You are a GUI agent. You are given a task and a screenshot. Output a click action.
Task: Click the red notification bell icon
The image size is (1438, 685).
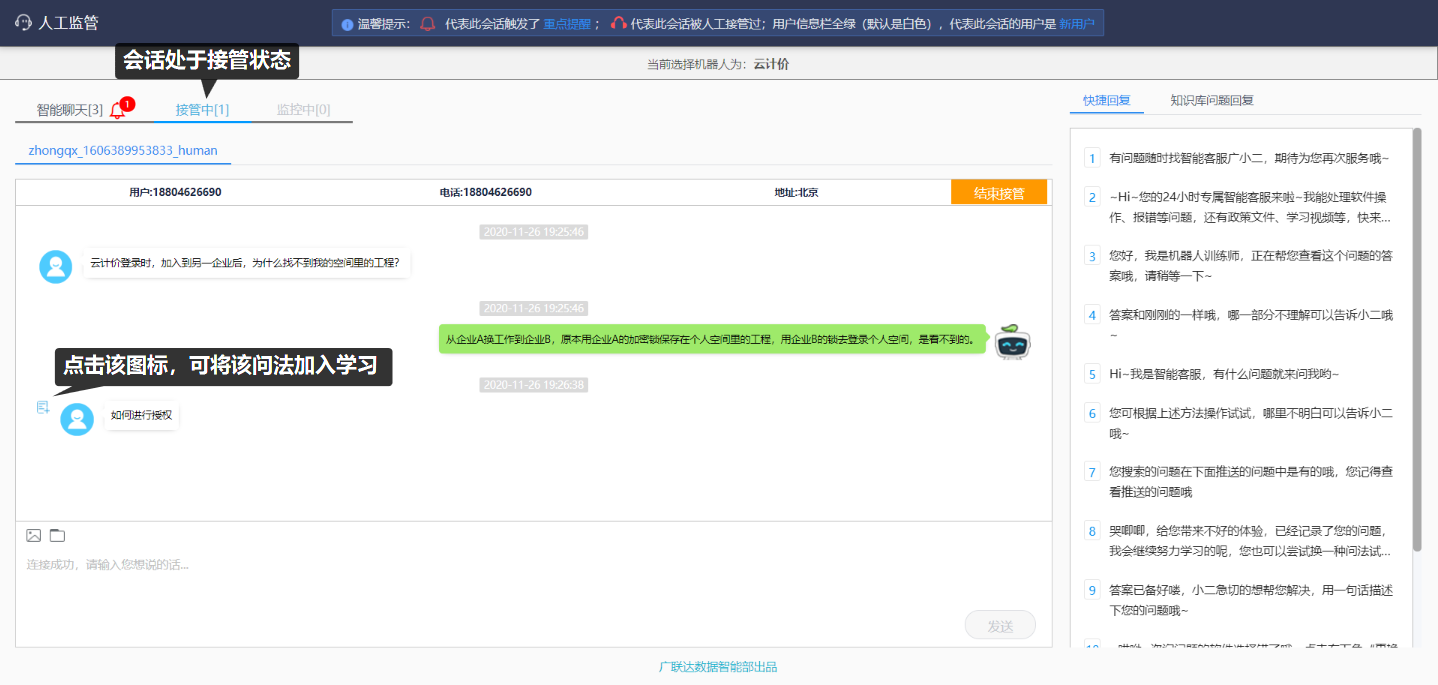point(118,110)
